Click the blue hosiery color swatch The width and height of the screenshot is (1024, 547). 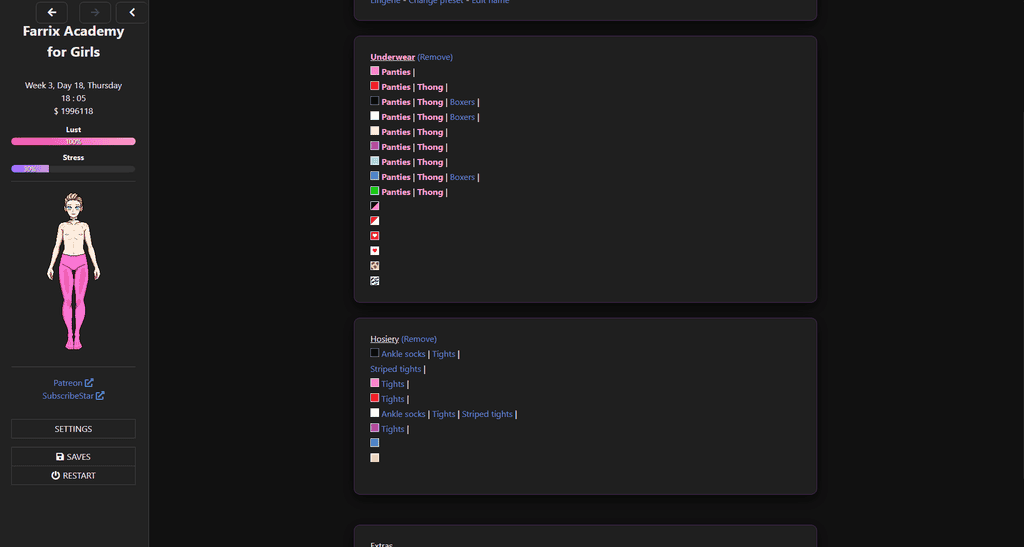(375, 443)
